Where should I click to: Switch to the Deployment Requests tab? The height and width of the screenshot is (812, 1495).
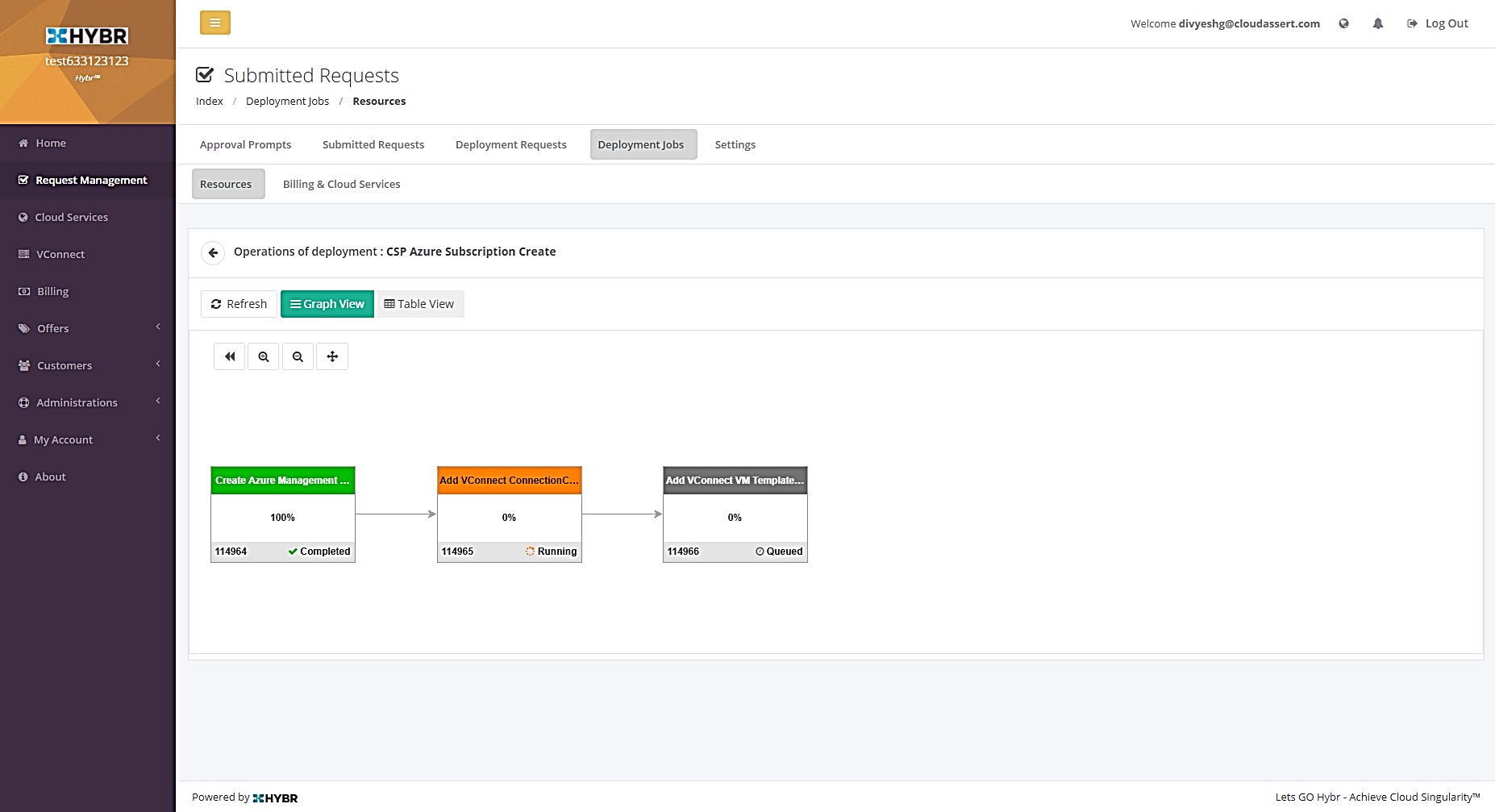510,144
